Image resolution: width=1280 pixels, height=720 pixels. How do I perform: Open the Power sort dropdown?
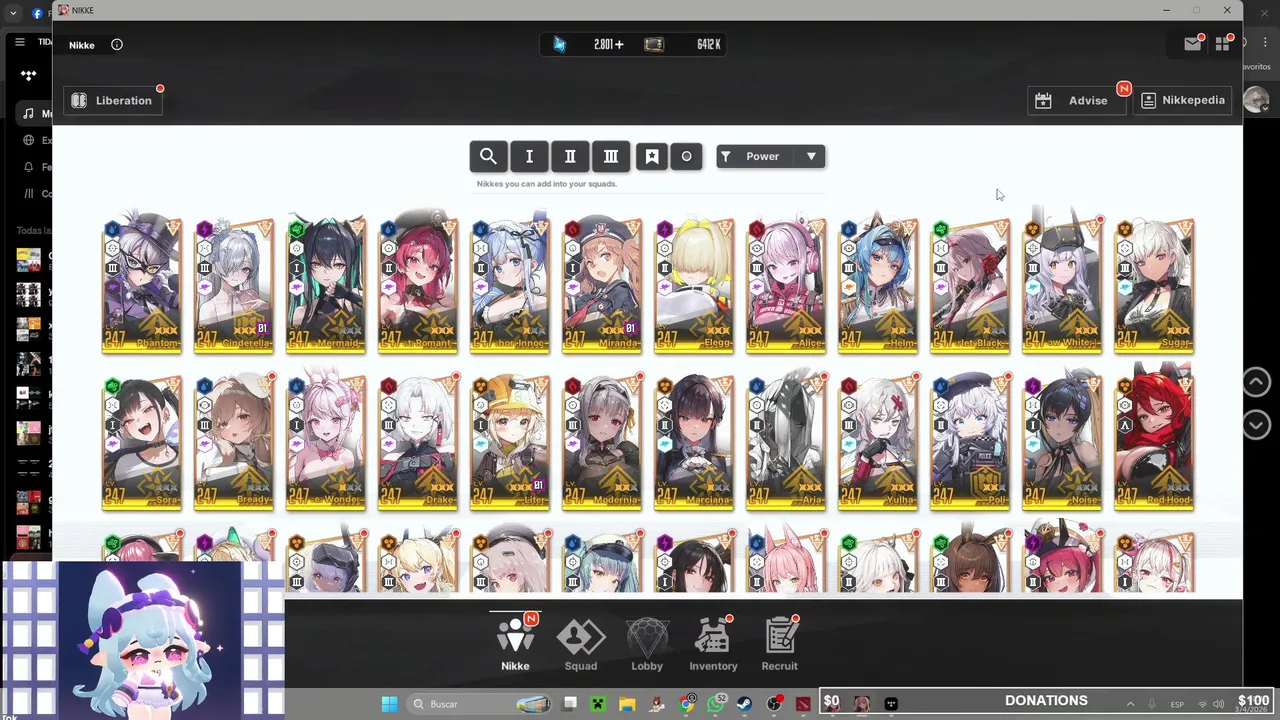tap(770, 156)
